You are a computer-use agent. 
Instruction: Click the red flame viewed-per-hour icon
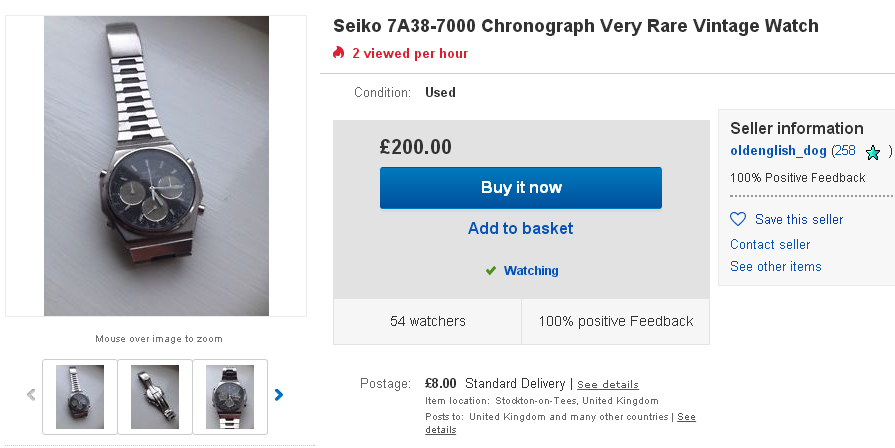[x=339, y=53]
